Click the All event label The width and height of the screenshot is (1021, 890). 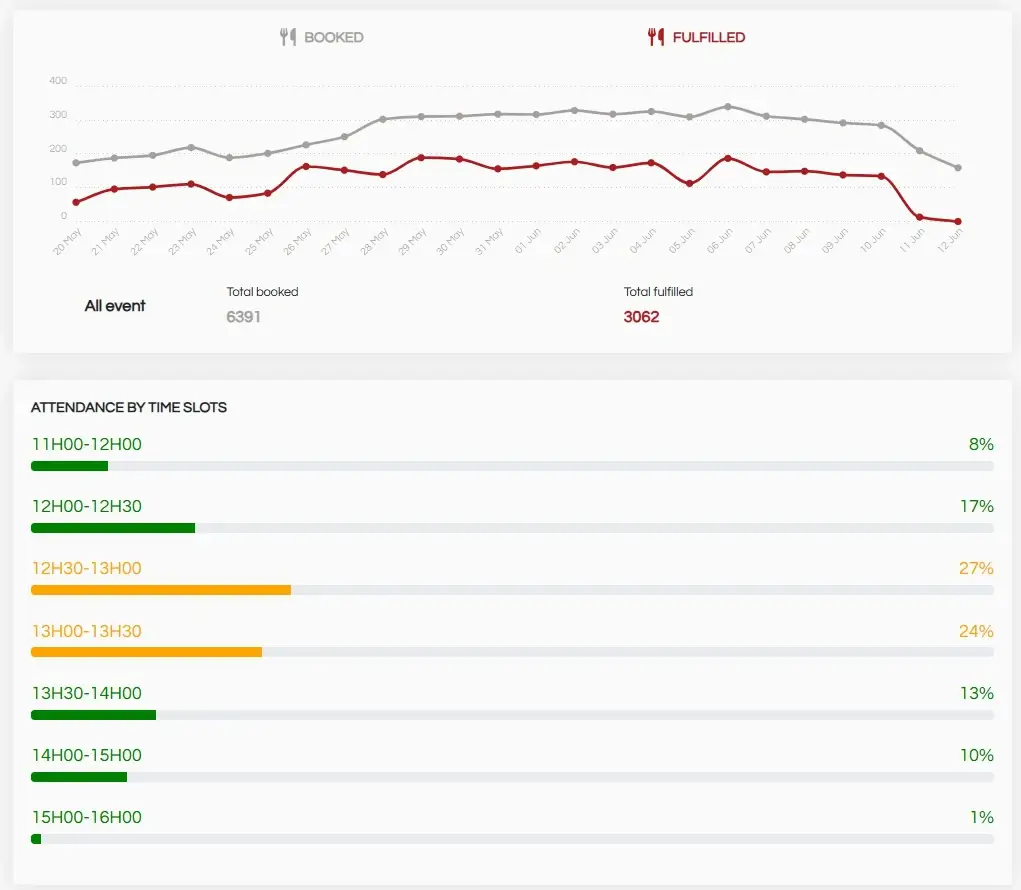click(115, 305)
